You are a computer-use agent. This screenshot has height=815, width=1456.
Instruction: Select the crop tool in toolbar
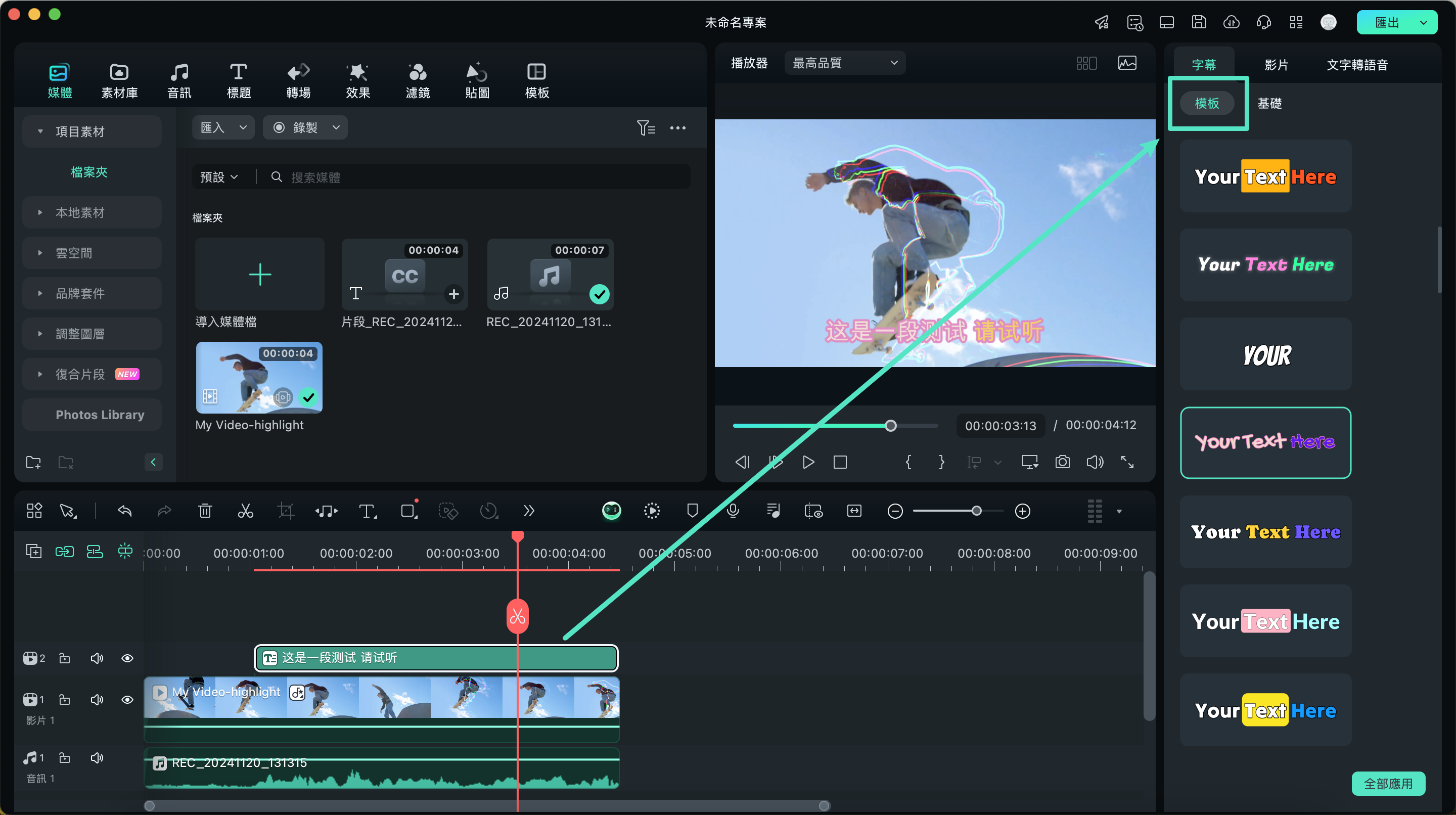[x=286, y=511]
